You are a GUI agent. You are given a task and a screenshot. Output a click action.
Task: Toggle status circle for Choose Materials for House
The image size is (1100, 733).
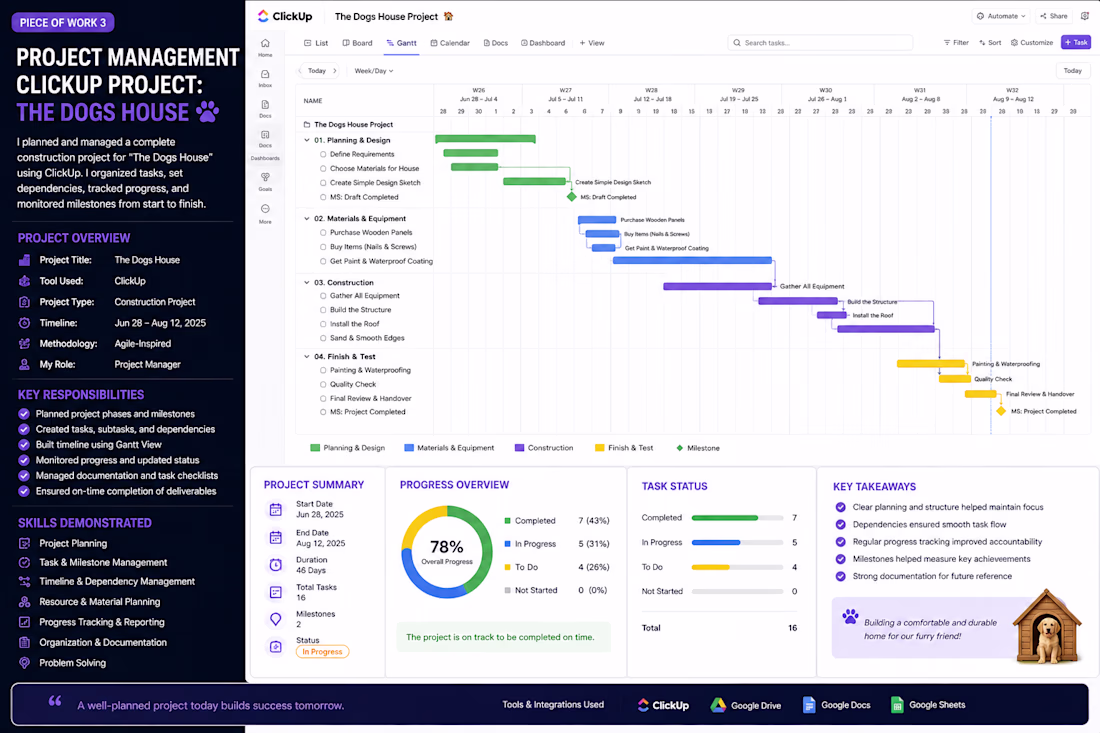(x=323, y=168)
